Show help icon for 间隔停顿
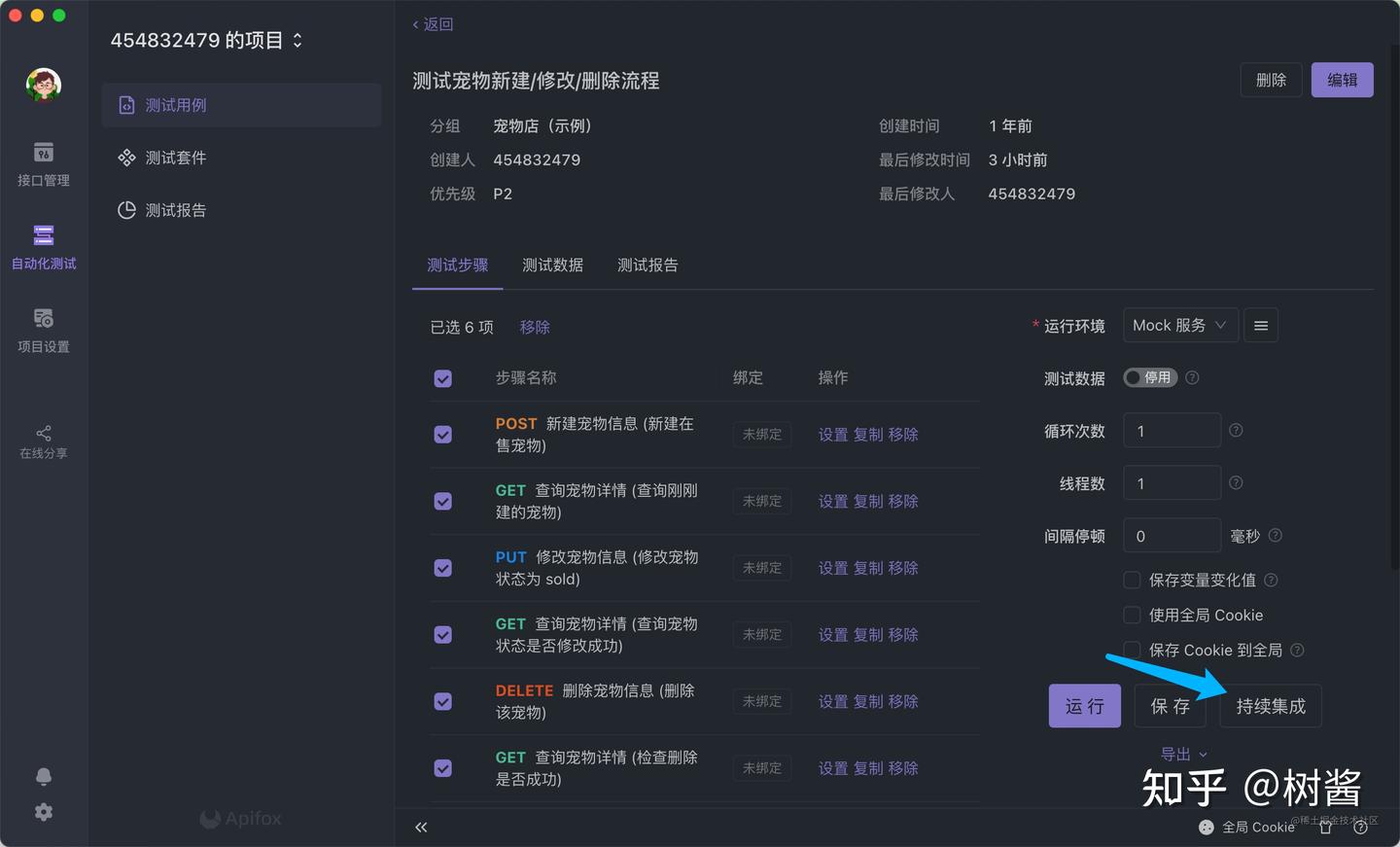This screenshot has width=1400, height=847. [1276, 535]
